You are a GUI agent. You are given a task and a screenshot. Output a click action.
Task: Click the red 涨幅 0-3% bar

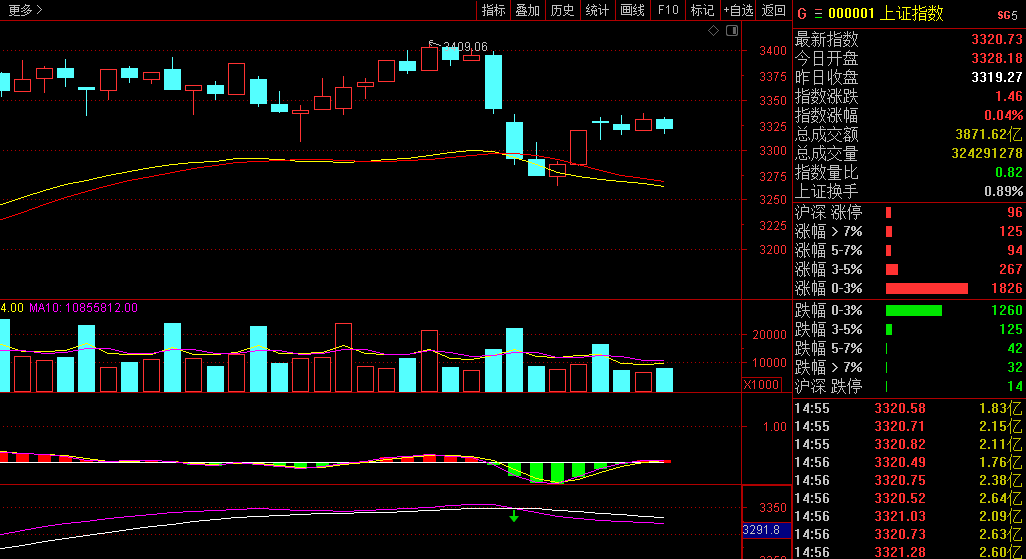[x=927, y=289]
